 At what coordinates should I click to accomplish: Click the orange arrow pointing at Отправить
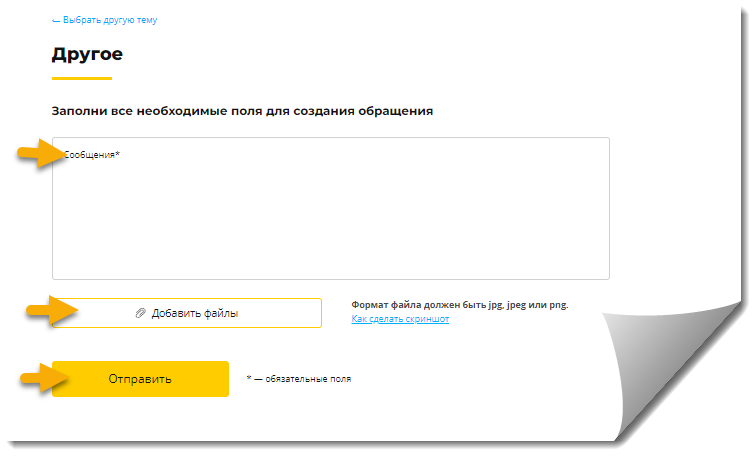point(44,378)
